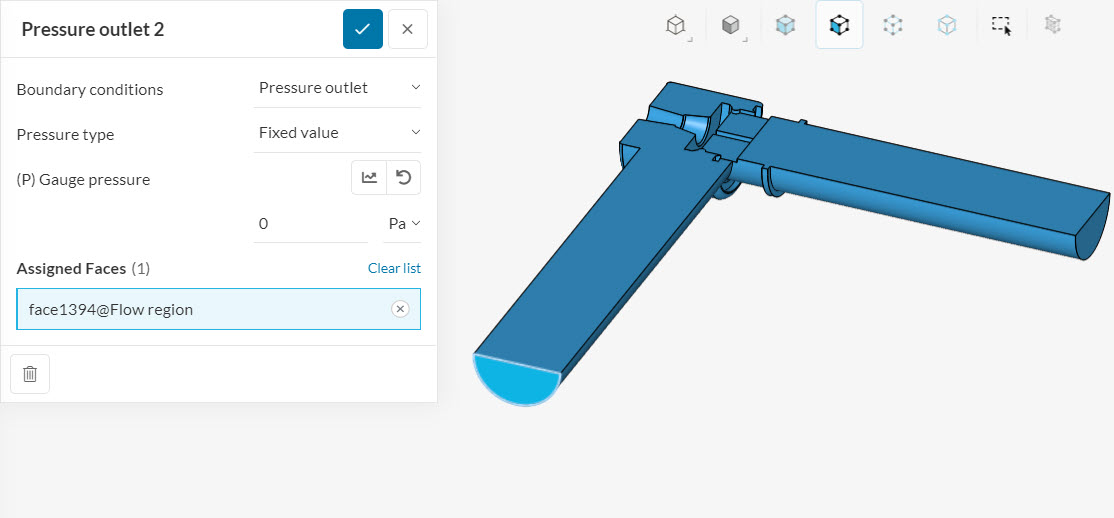Click the Clear list link
The image size is (1114, 518).
(394, 269)
